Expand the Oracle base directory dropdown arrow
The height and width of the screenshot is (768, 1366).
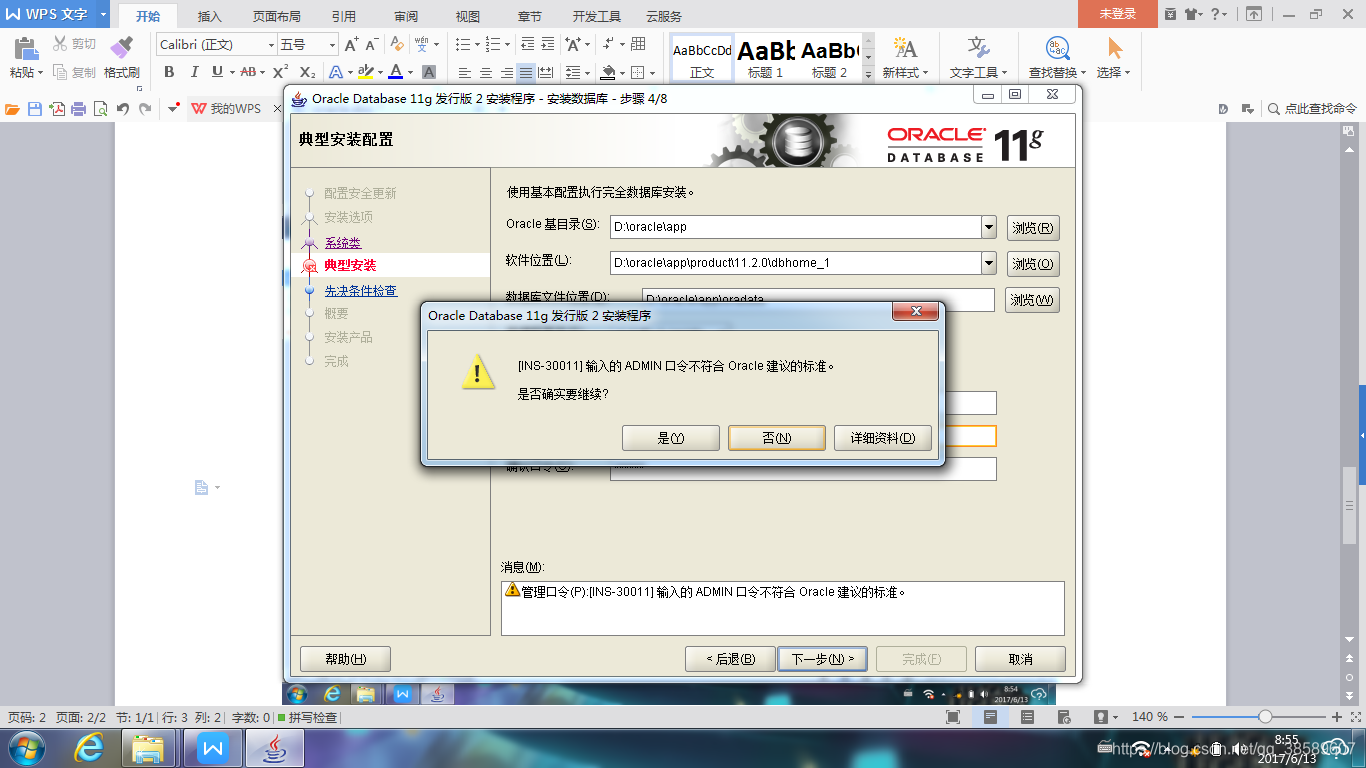[989, 227]
